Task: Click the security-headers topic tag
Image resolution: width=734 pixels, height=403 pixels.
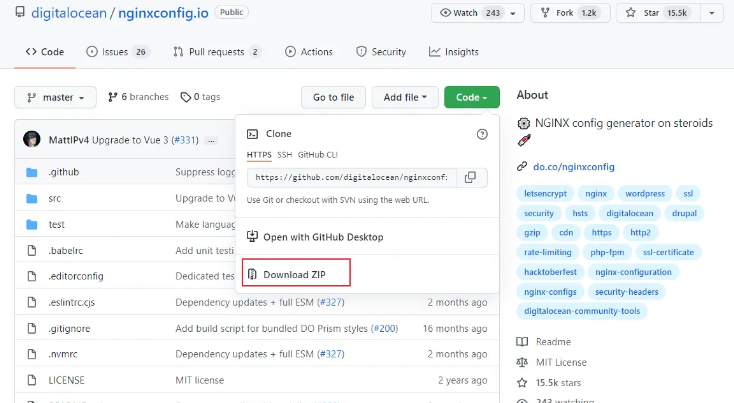Action: click(x=627, y=292)
